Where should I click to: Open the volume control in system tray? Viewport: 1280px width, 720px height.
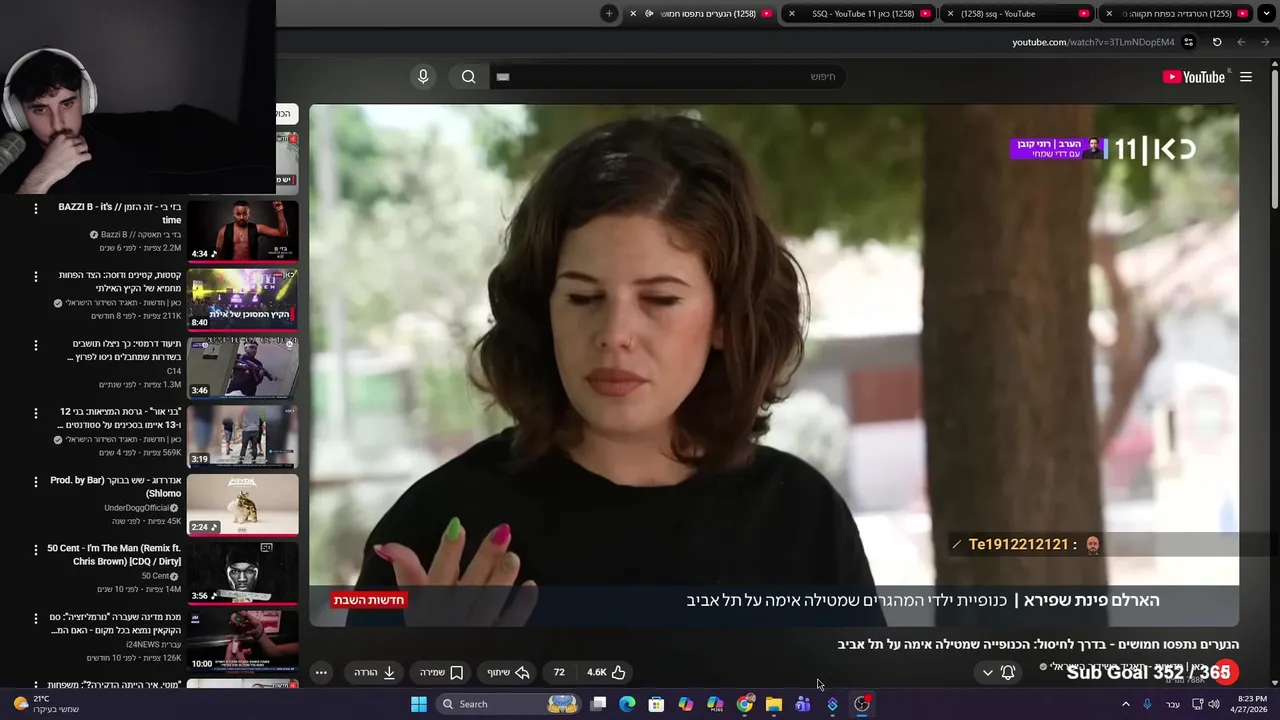pos(1214,704)
